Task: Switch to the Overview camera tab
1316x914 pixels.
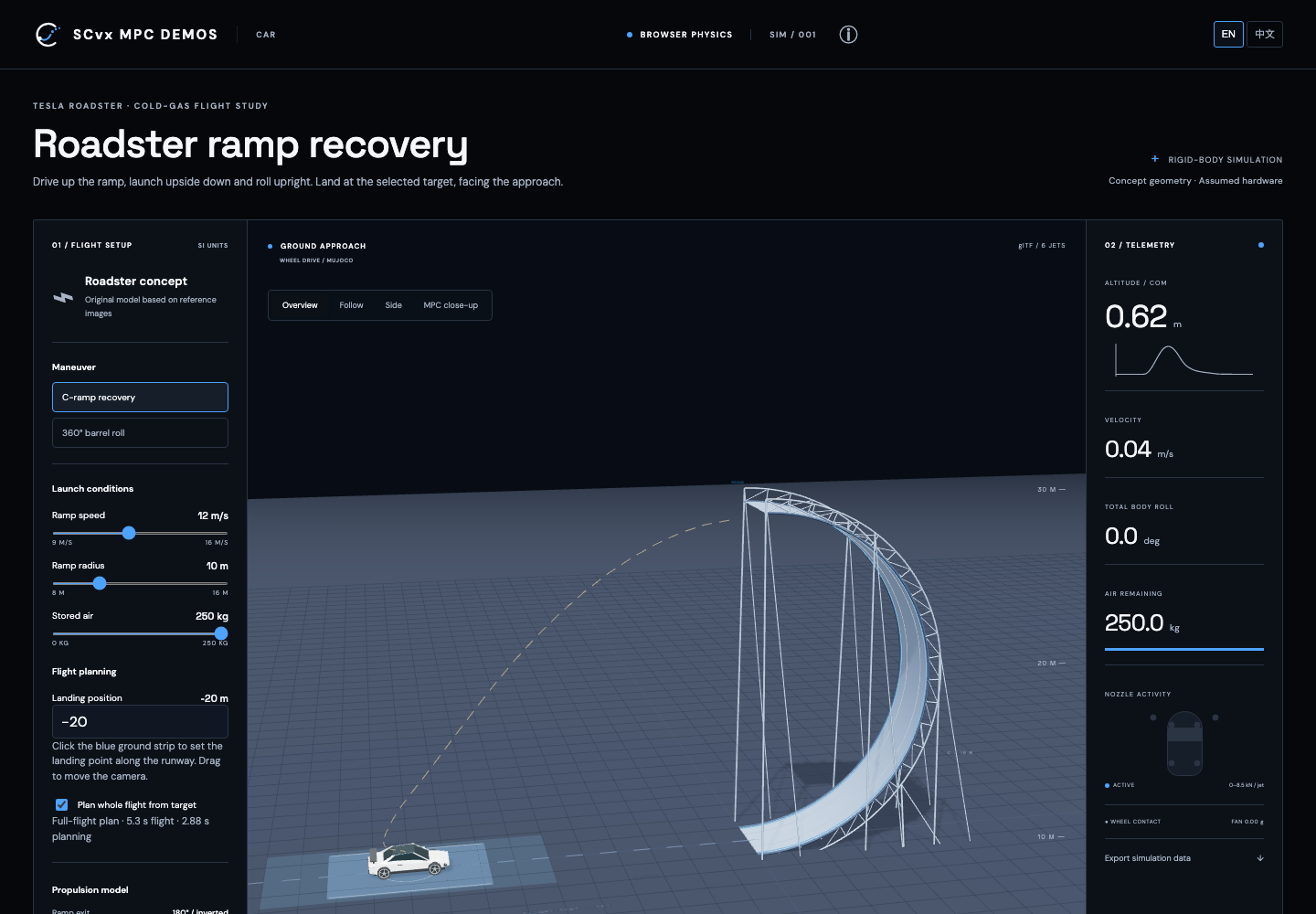Action: point(300,305)
